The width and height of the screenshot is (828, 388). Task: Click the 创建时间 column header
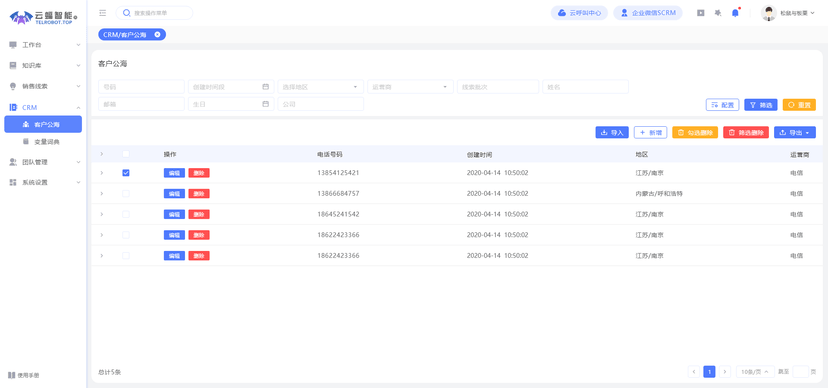pyautogui.click(x=479, y=155)
